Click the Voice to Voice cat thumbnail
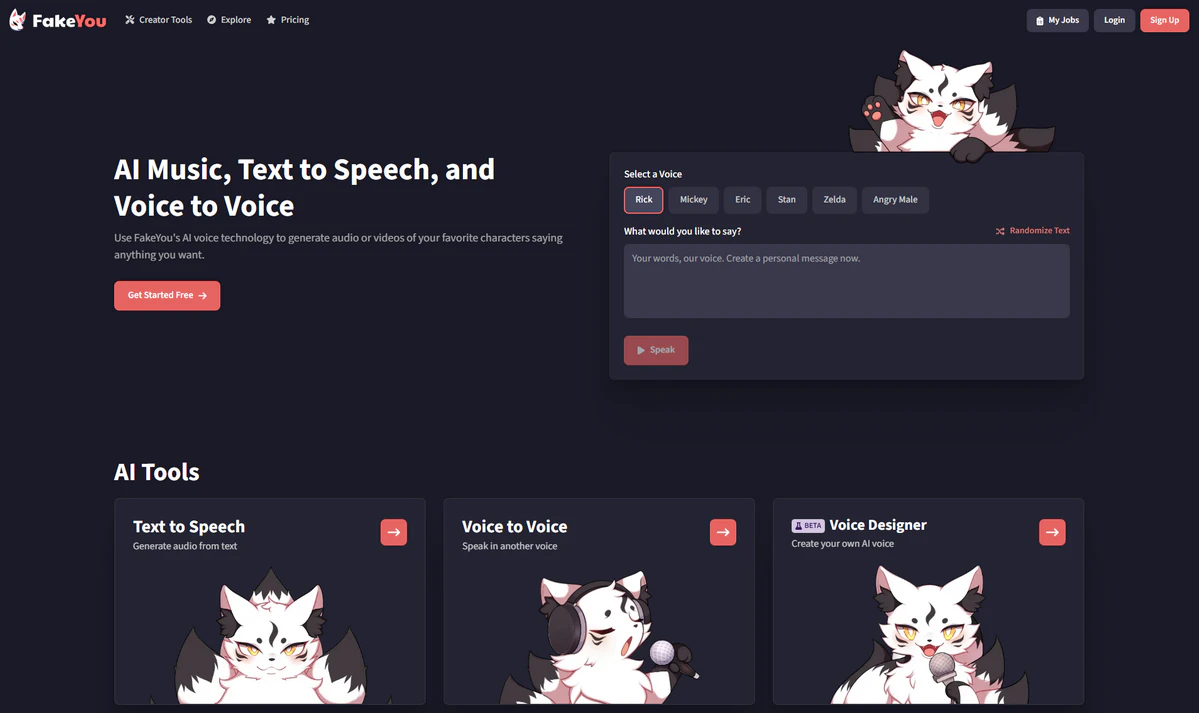The image size is (1199, 713). pos(599,636)
